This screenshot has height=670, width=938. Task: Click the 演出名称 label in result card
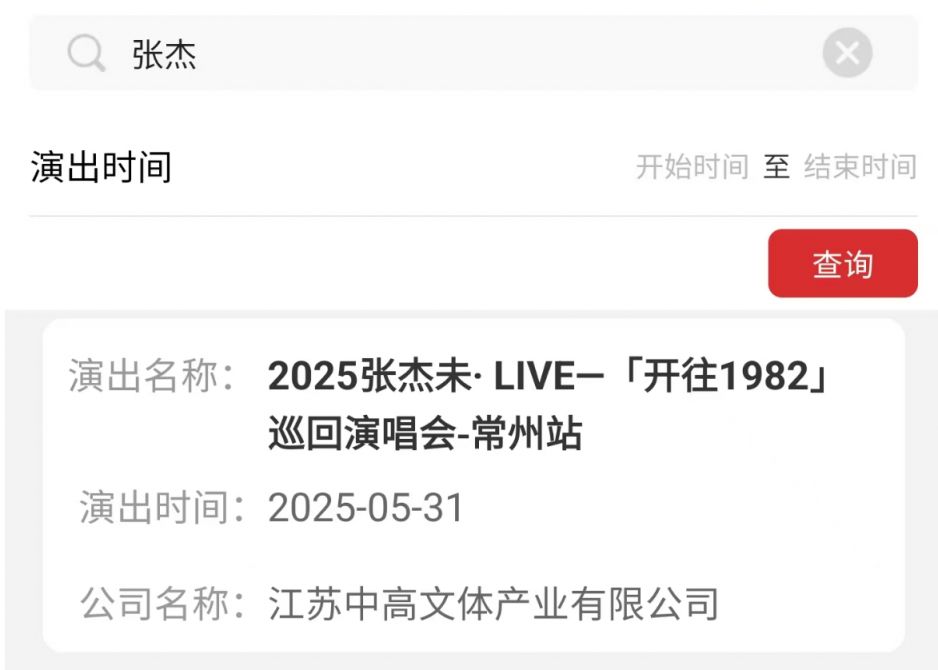tap(151, 376)
